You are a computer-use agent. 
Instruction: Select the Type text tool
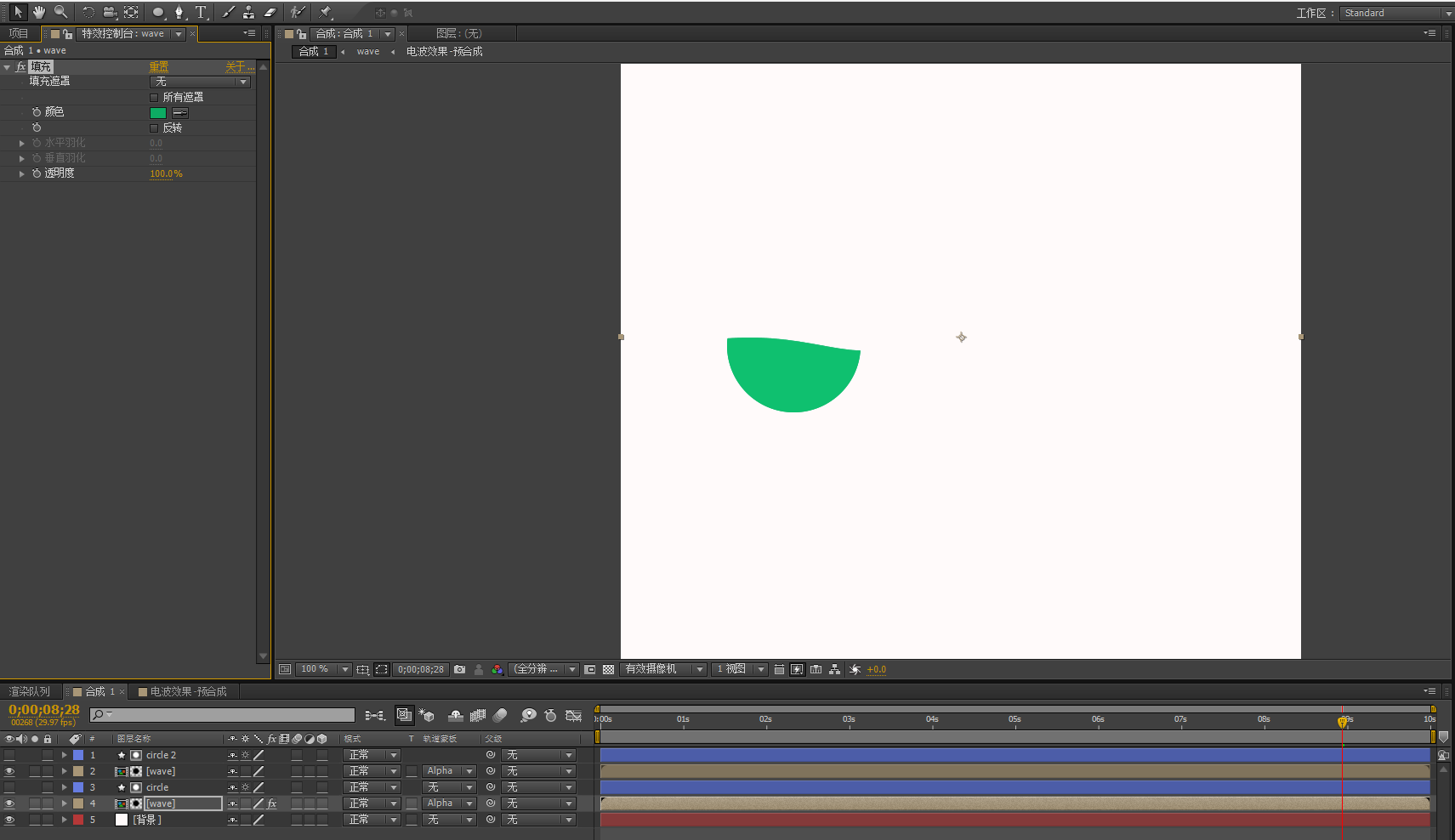[201, 12]
